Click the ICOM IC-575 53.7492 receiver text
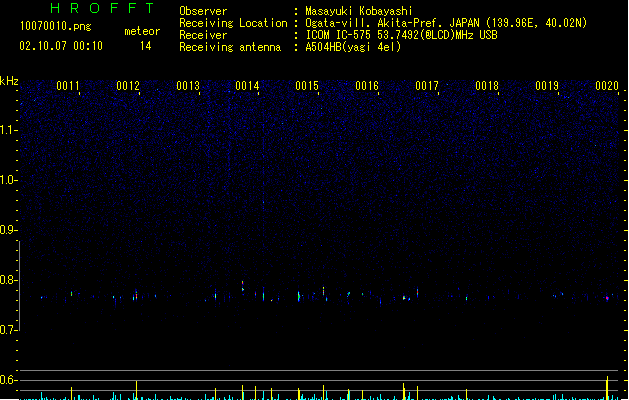629x400 pixels. [402, 35]
